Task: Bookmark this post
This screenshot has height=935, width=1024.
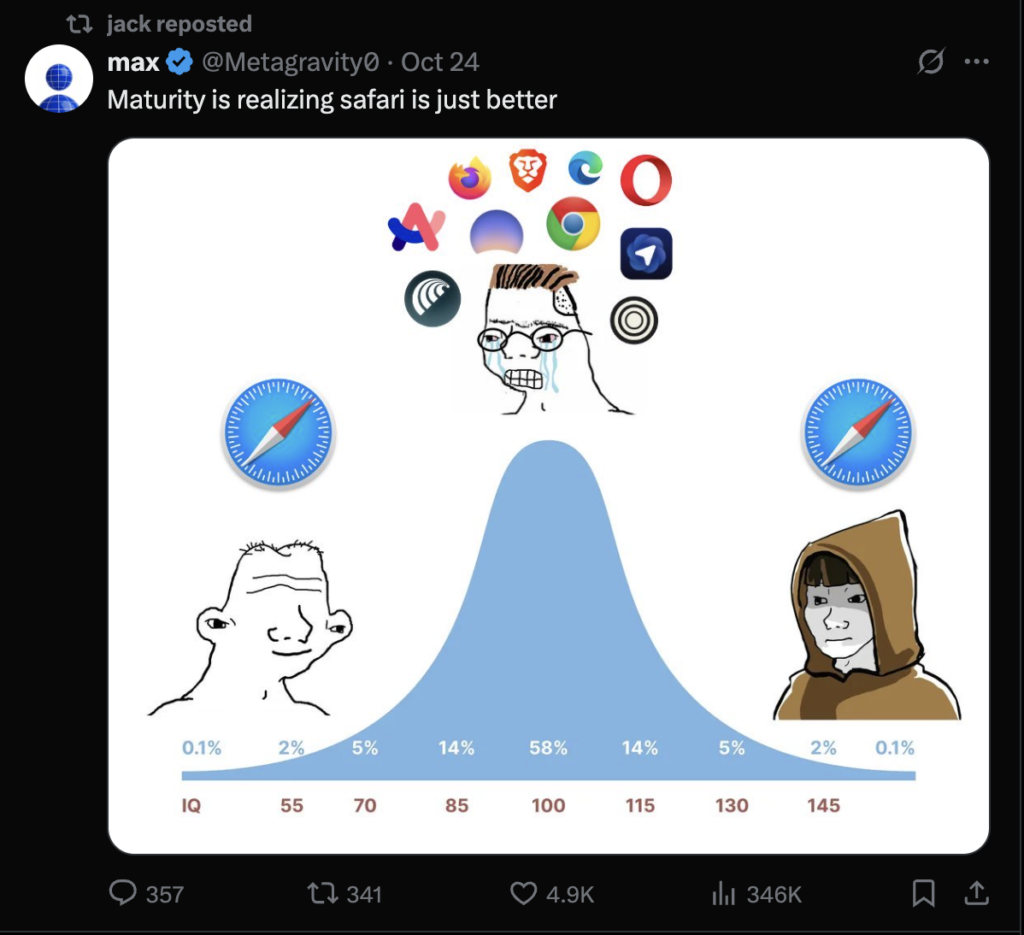Action: click(x=924, y=893)
